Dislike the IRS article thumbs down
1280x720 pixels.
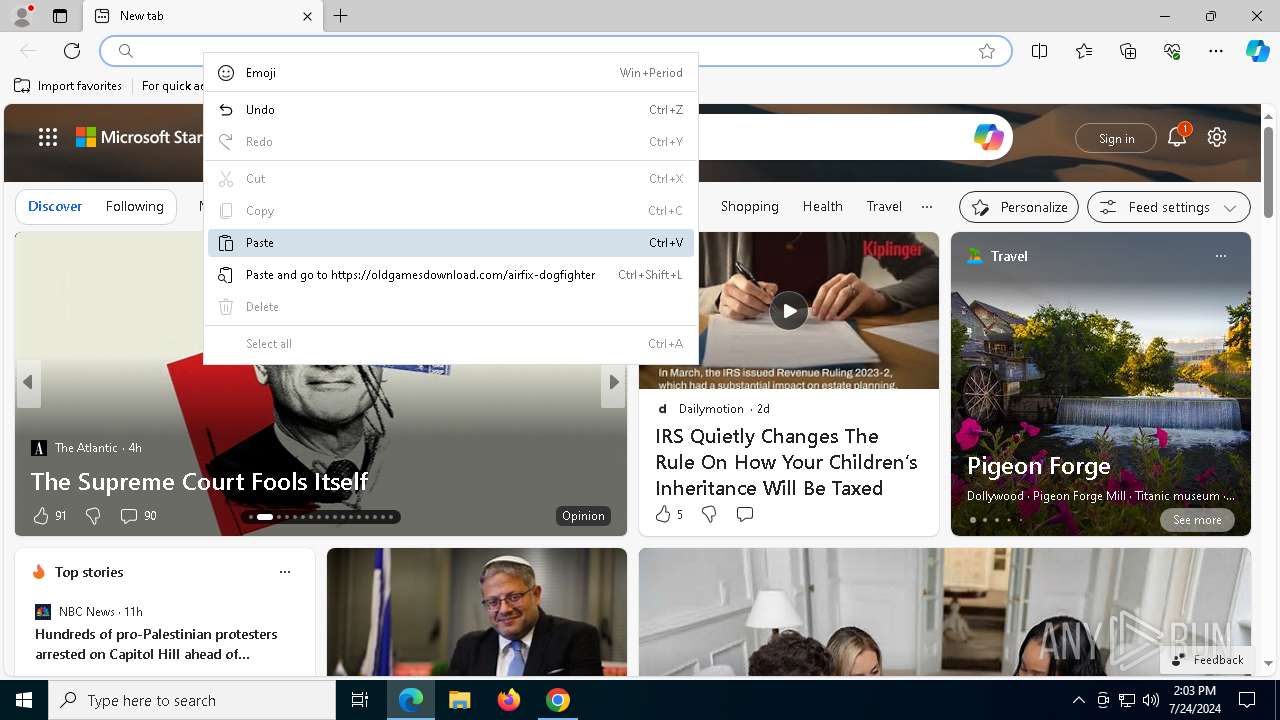pyautogui.click(x=709, y=514)
